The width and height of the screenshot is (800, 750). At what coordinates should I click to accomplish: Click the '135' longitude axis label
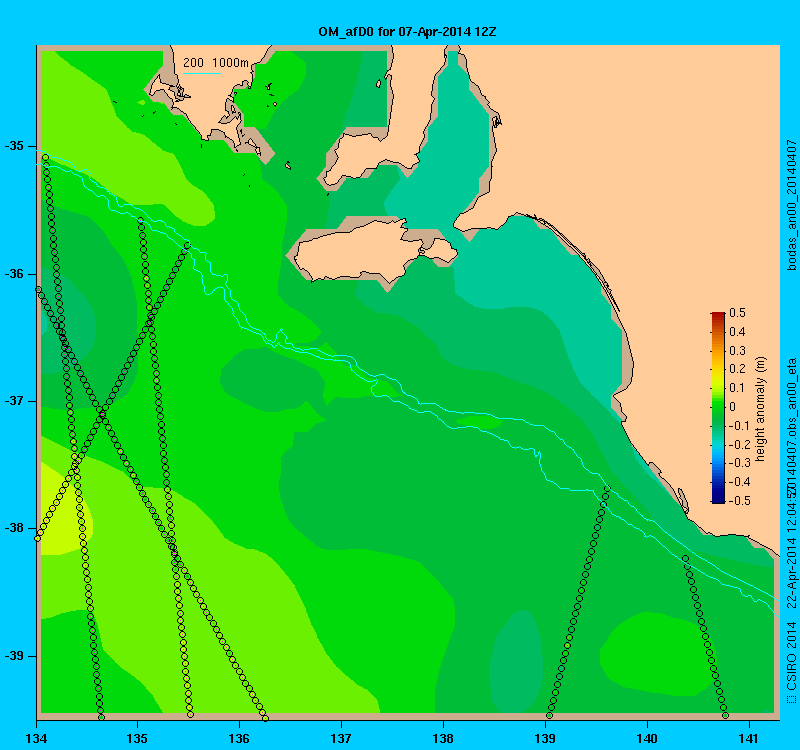(x=137, y=738)
